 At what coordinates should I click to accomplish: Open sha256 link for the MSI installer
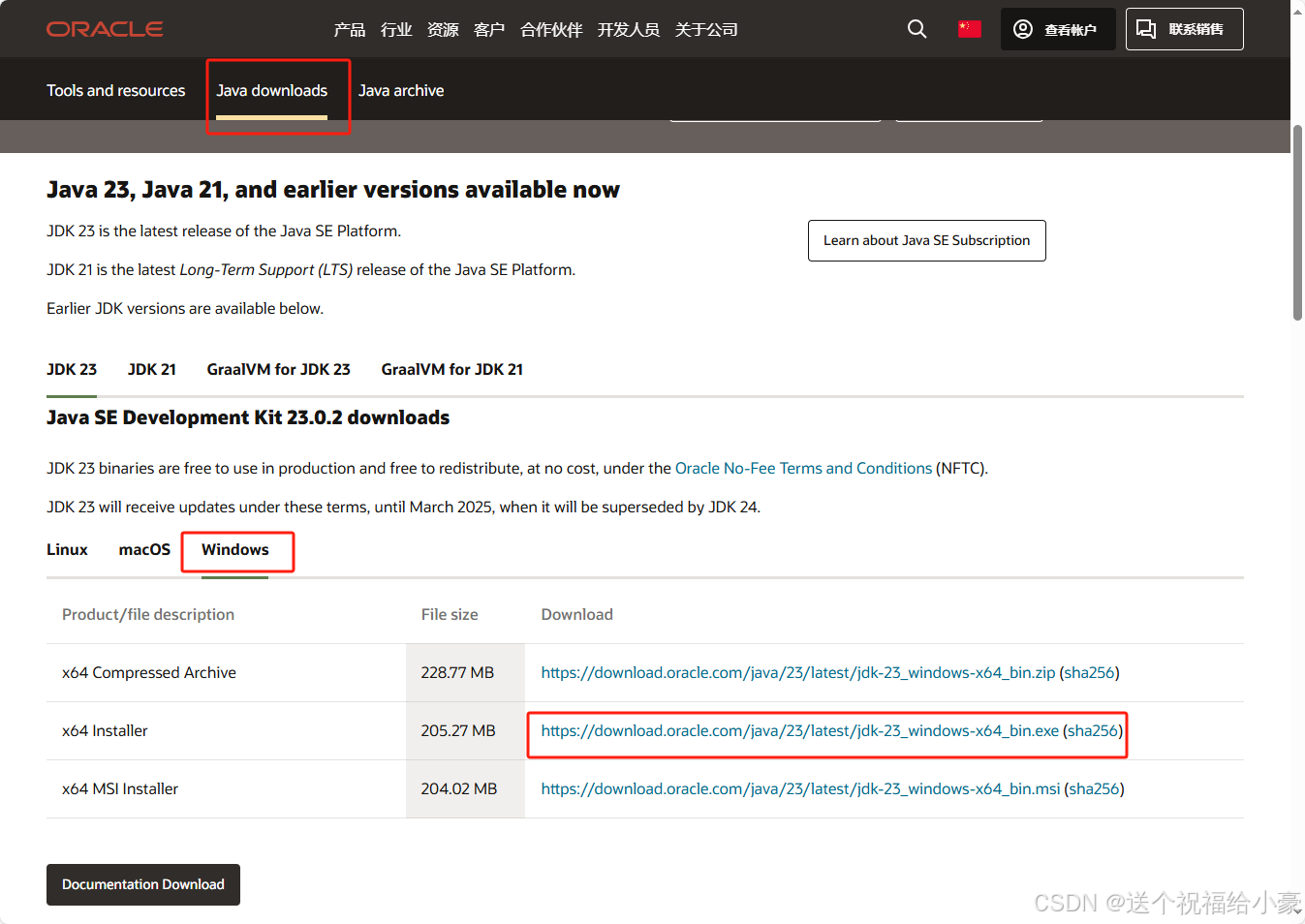1095,788
